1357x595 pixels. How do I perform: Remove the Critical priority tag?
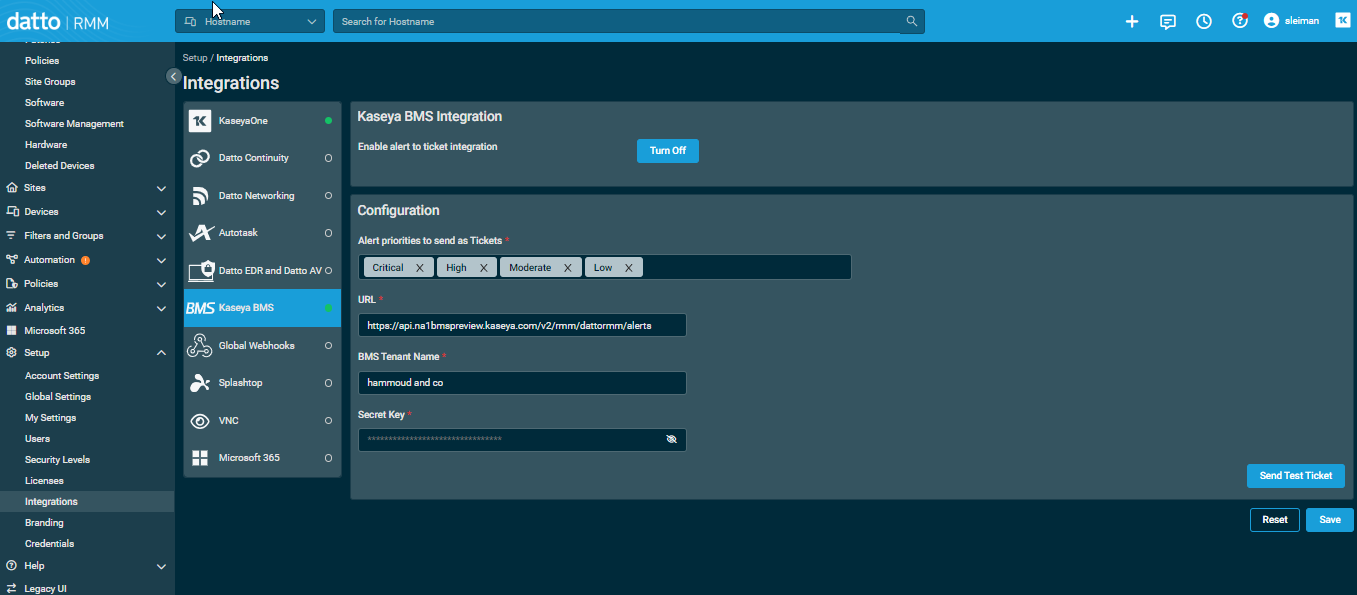pos(420,268)
